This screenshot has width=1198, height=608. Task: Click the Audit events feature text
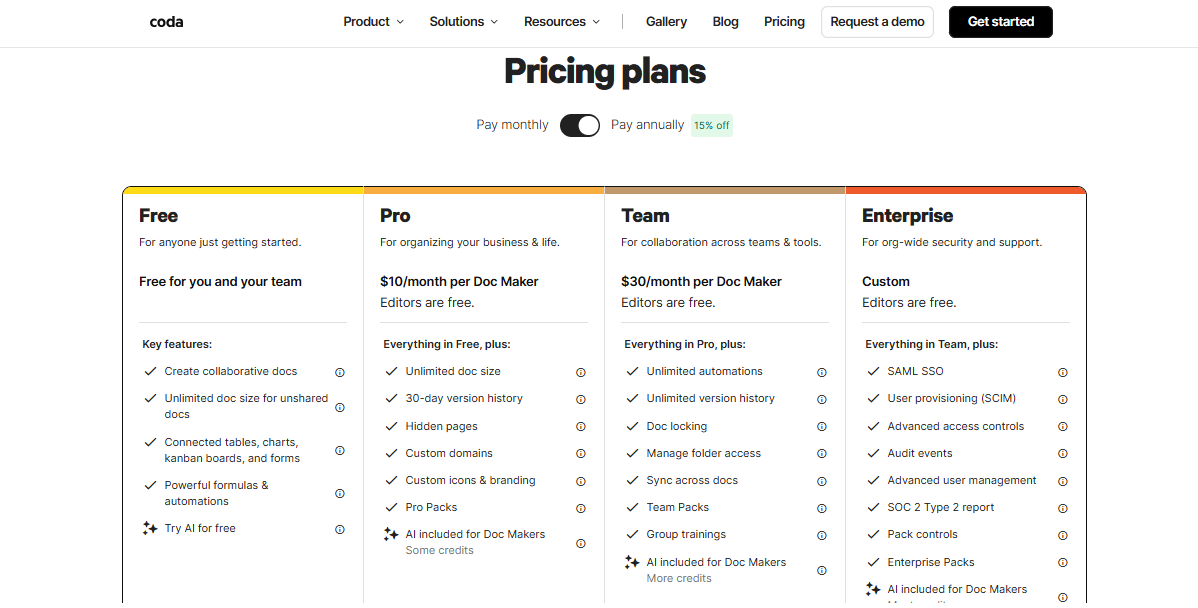[920, 453]
